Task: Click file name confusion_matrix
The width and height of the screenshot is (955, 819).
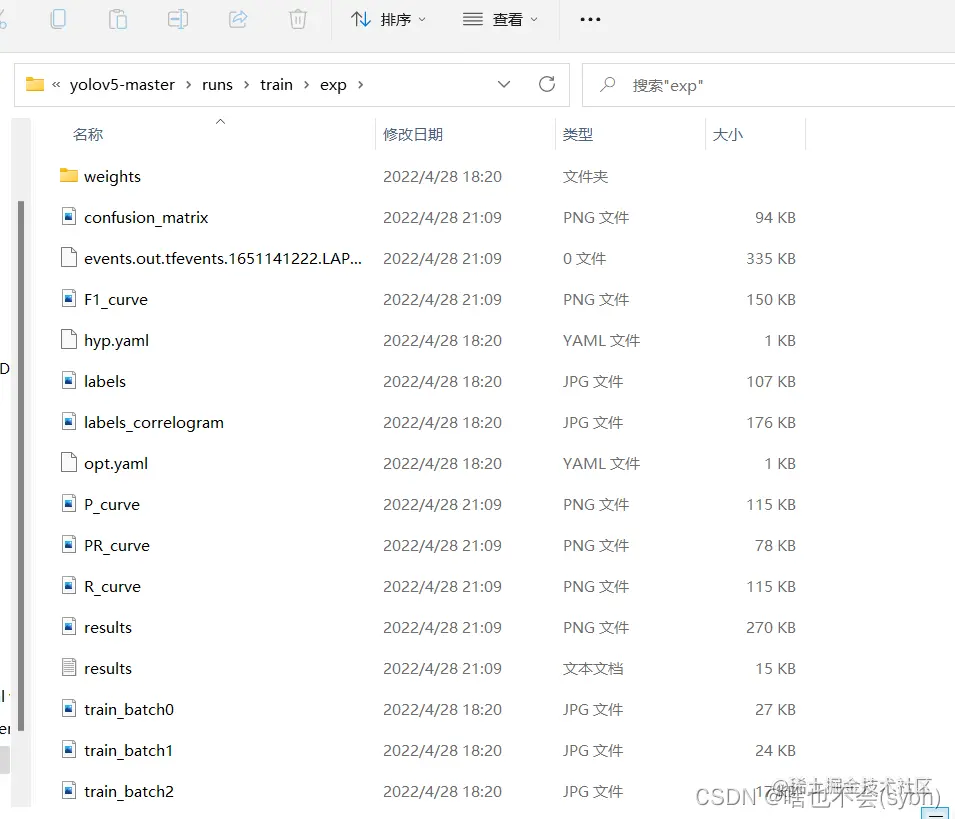Action: (146, 217)
